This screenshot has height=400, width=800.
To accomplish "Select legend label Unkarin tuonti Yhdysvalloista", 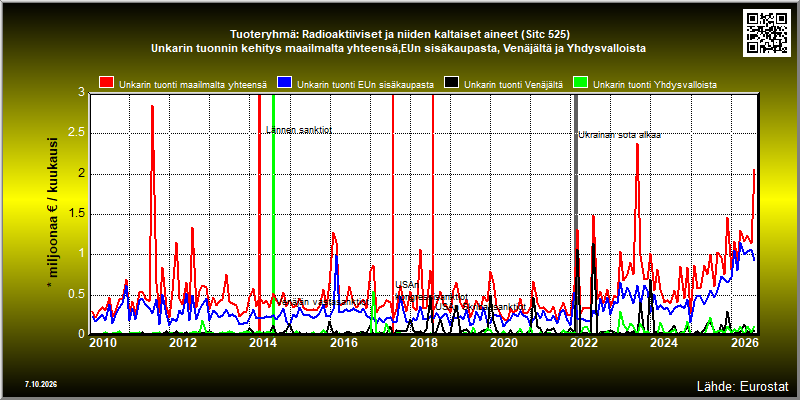I will click(x=655, y=85).
